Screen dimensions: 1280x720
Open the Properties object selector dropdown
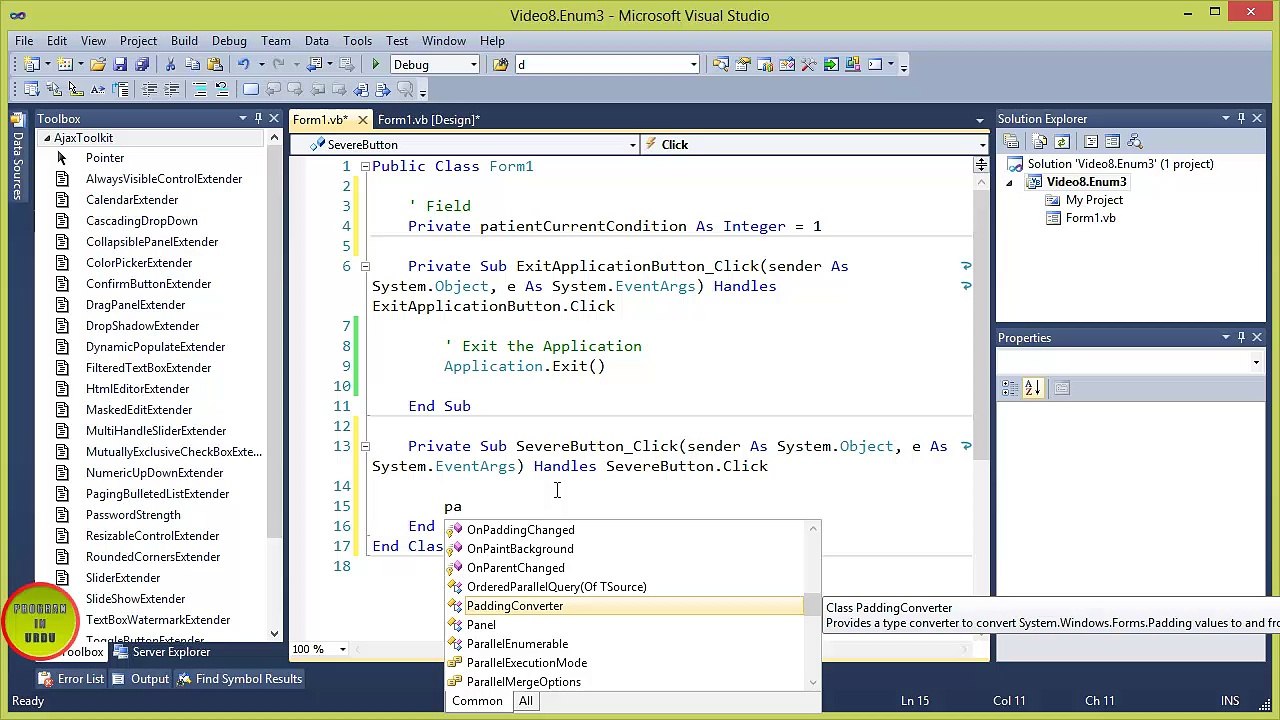point(1256,362)
